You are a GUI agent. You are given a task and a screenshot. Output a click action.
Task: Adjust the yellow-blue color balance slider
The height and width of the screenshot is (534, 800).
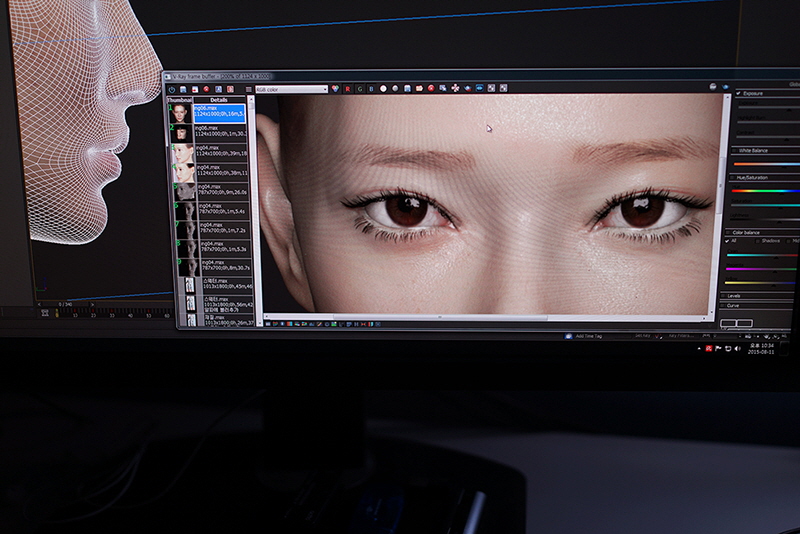point(760,283)
